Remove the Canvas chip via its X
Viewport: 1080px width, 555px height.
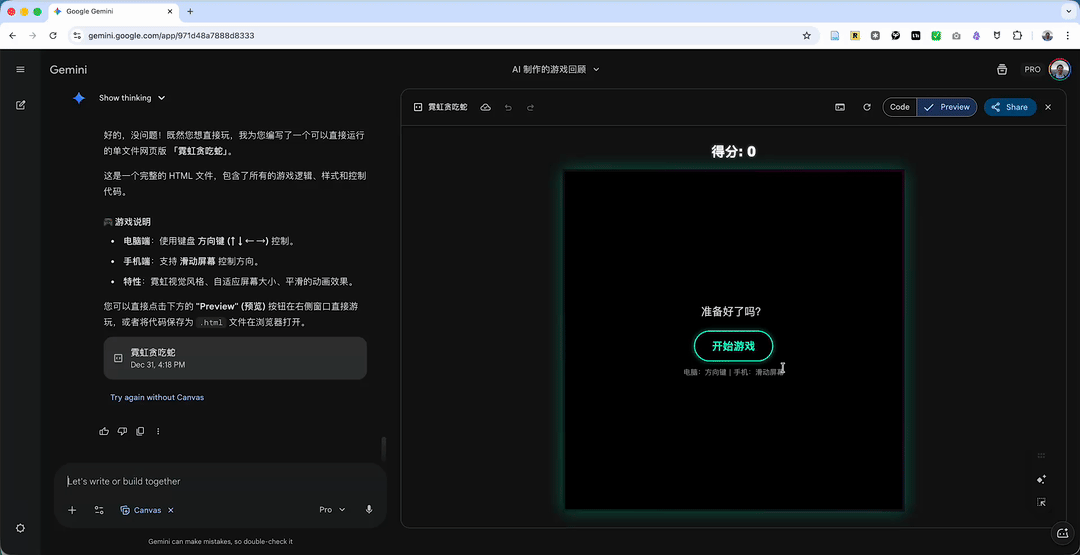pos(171,510)
